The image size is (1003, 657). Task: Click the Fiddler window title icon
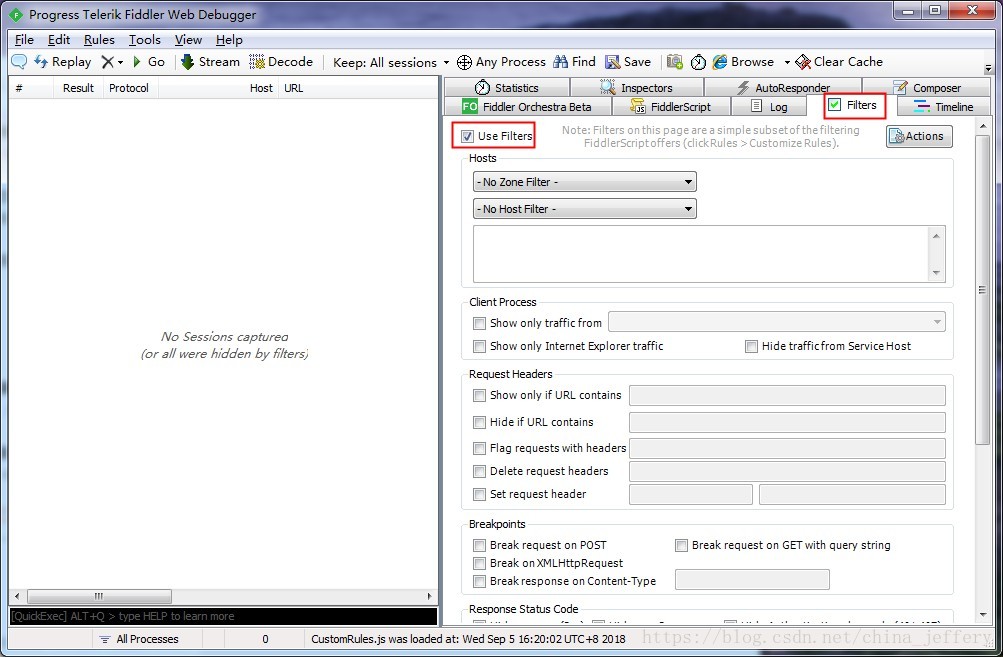16,15
